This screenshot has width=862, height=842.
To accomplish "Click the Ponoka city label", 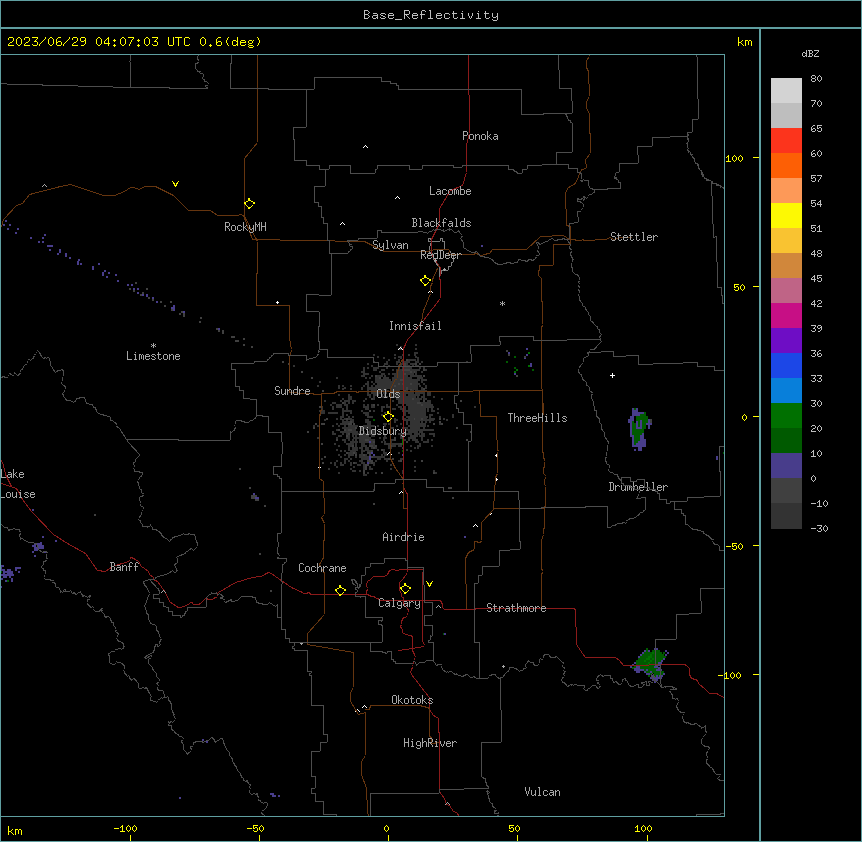I will (480, 136).
